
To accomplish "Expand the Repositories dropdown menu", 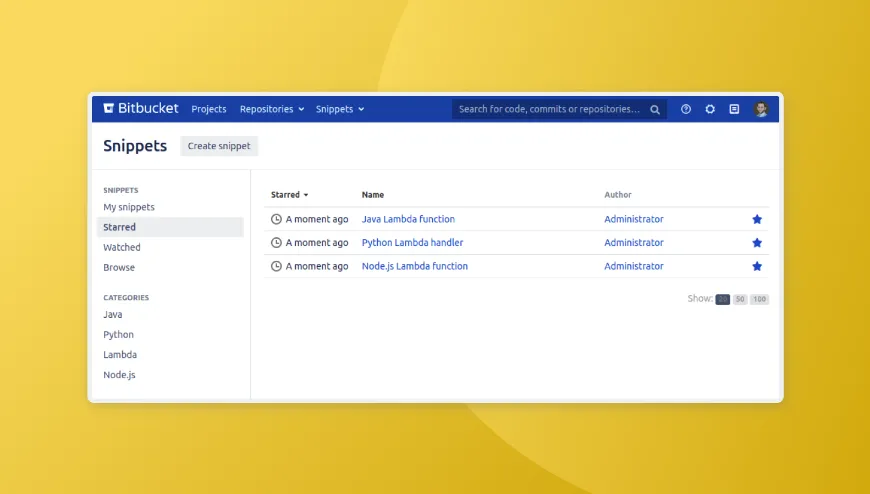I will pos(272,109).
